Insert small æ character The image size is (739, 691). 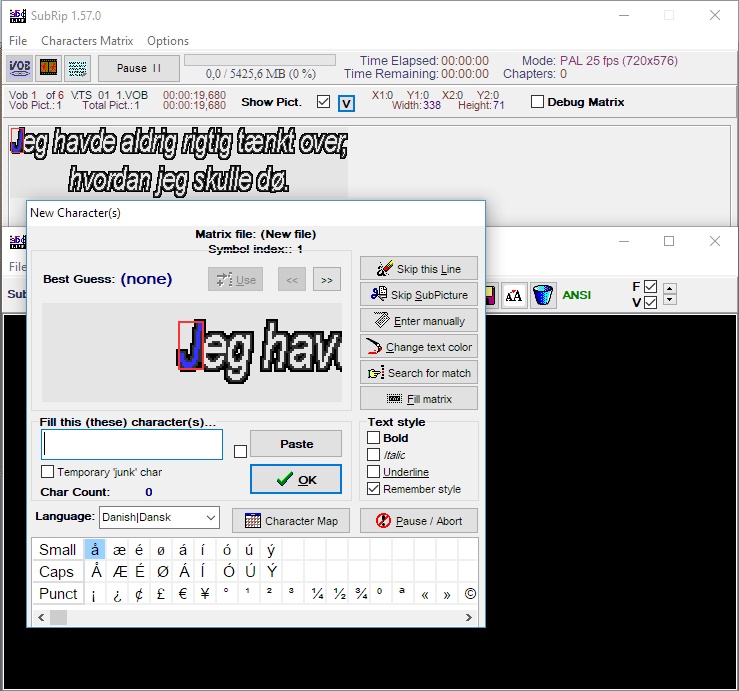tap(119, 550)
